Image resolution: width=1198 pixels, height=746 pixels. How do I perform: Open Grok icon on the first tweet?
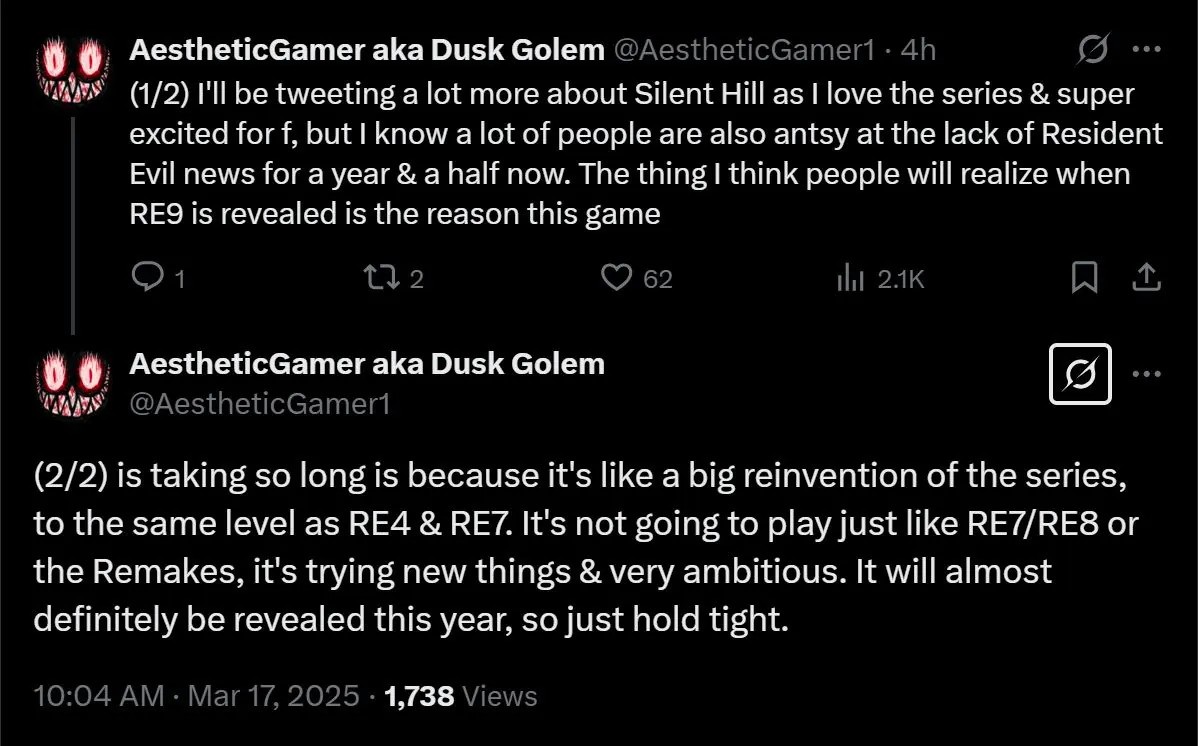click(x=1093, y=49)
